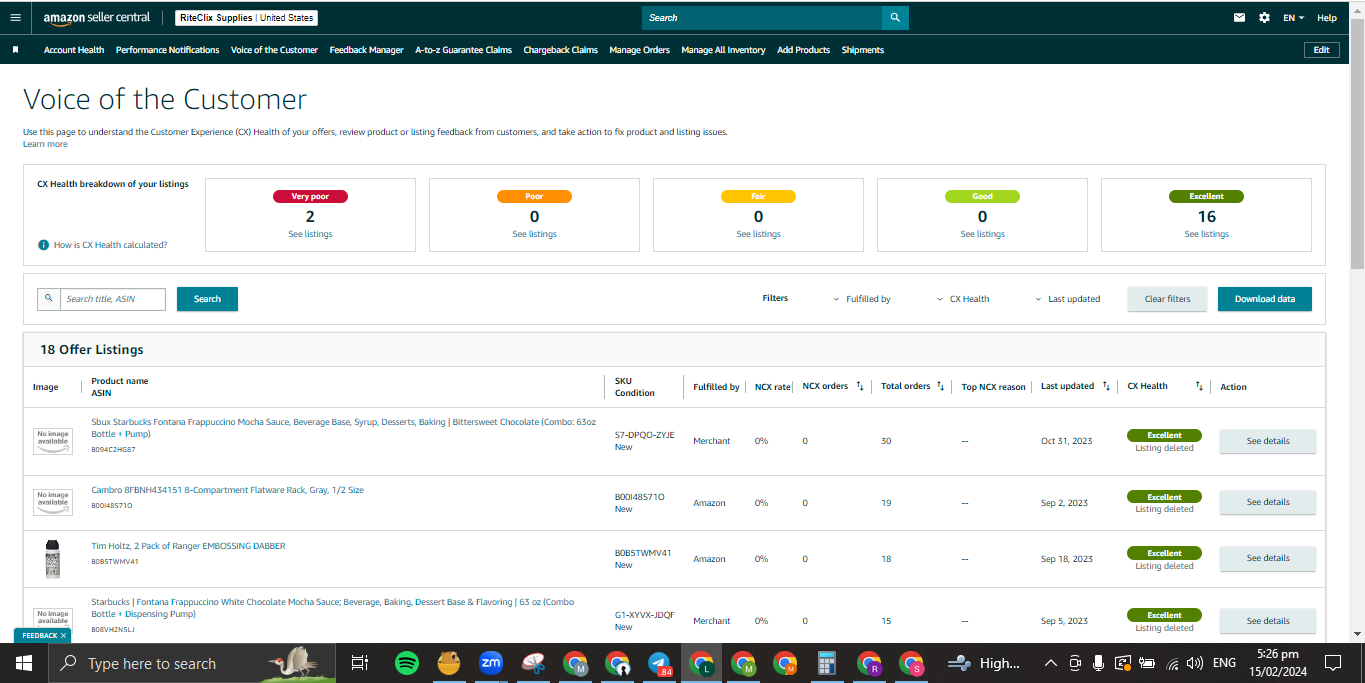The image size is (1365, 683).
Task: Close the FEEDBACK tab with its X
Action: point(63,635)
